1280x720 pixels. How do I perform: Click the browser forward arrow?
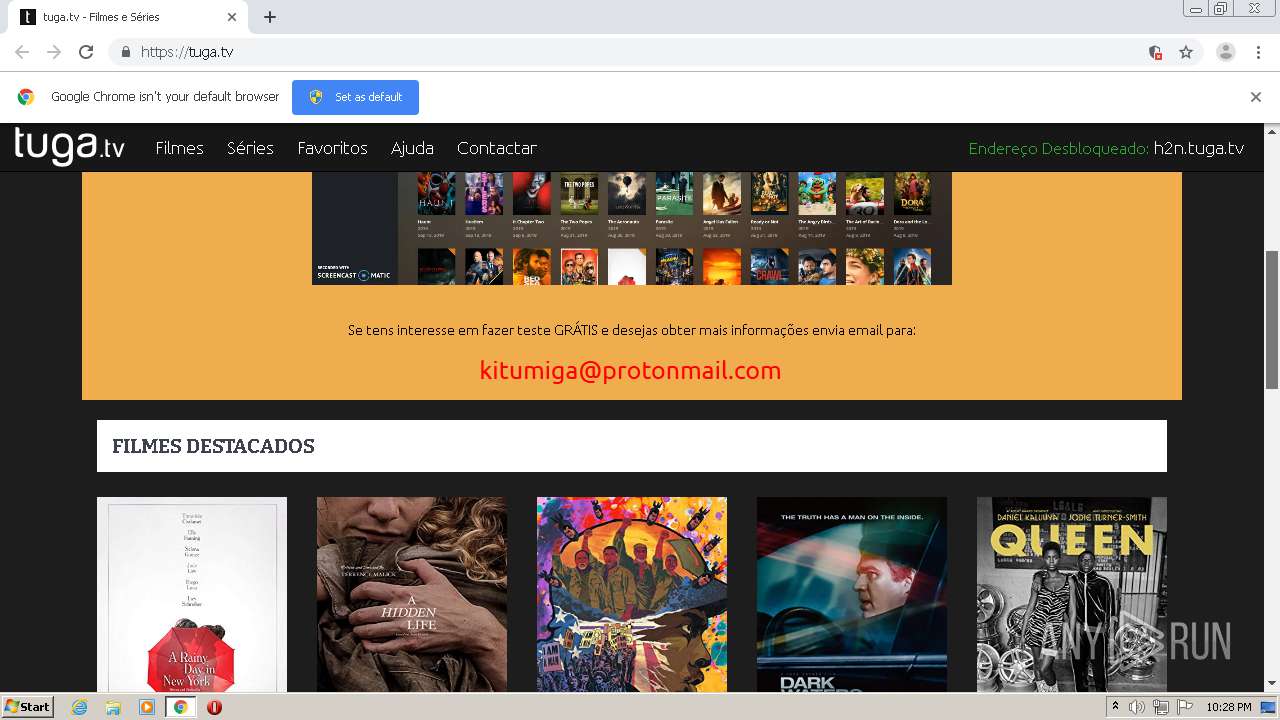54,52
